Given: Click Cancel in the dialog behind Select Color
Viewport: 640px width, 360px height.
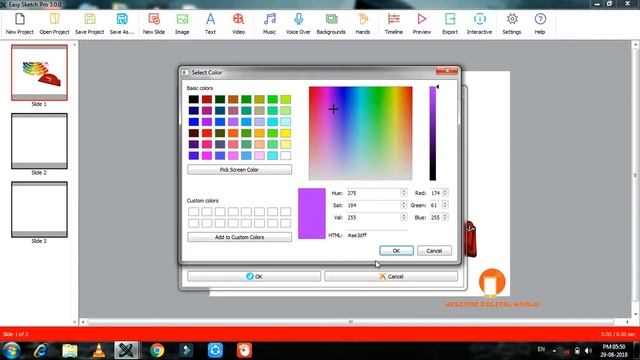Looking at the screenshot, I should [x=391, y=276].
